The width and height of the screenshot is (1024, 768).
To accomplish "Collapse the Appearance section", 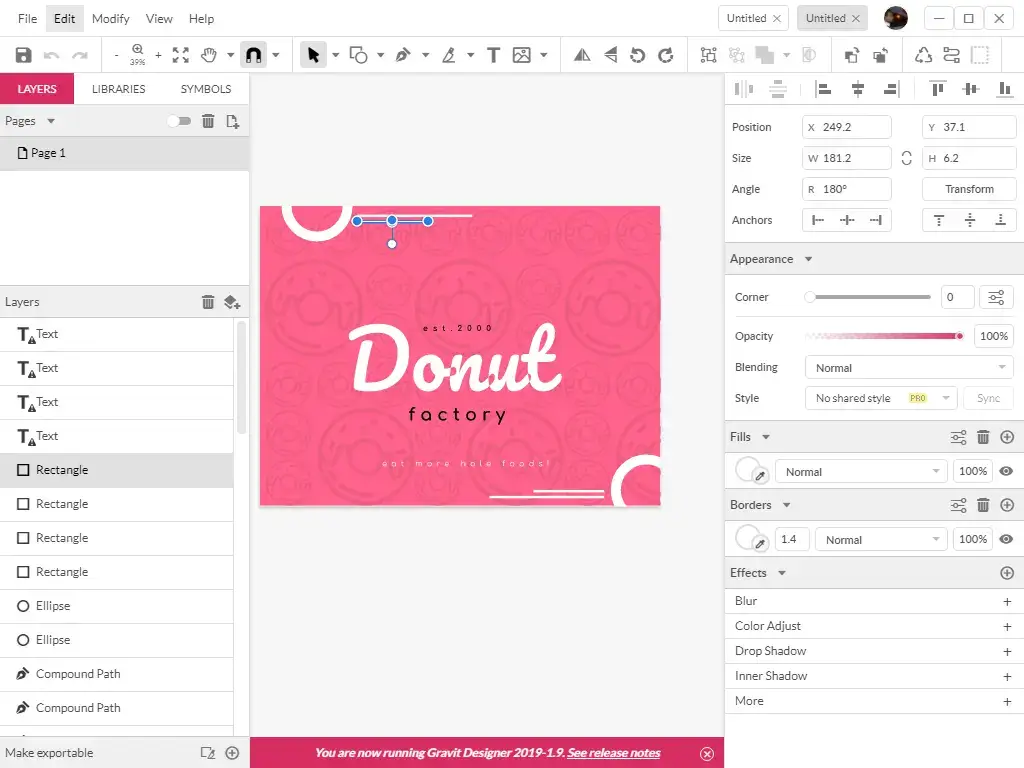I will 808,259.
